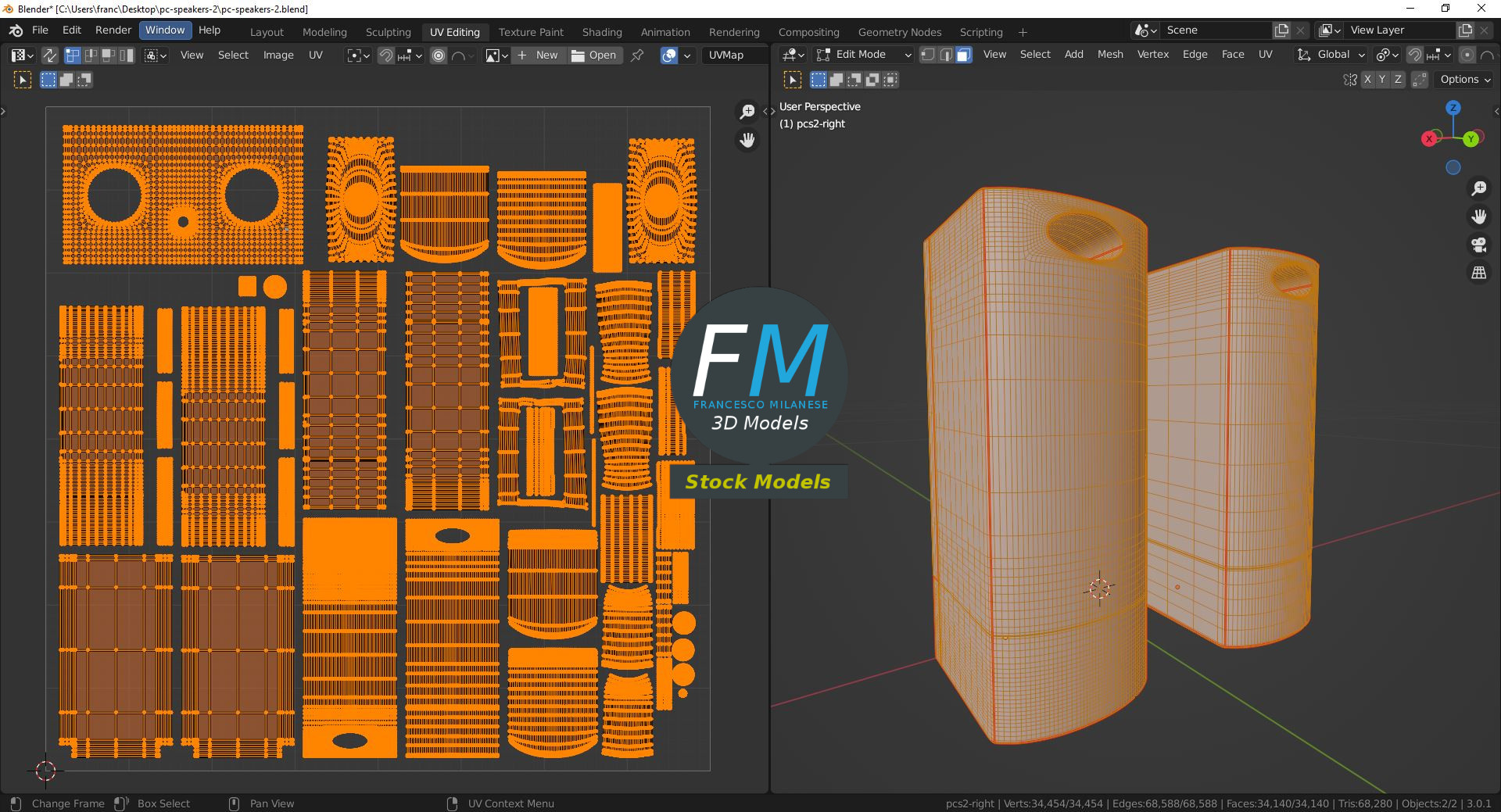Screen dimensions: 1501x812
Task: Toggle camera view in 3D viewport
Action: point(1478,245)
